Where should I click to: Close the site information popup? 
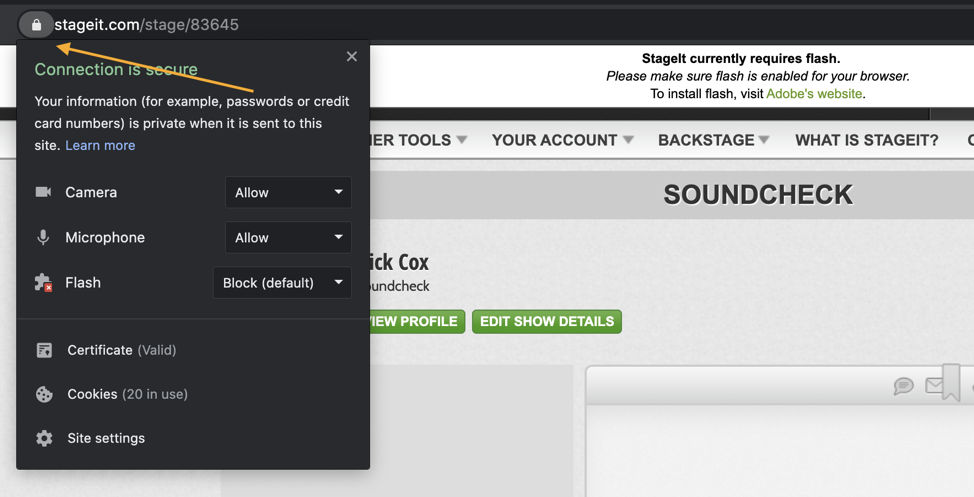(352, 57)
